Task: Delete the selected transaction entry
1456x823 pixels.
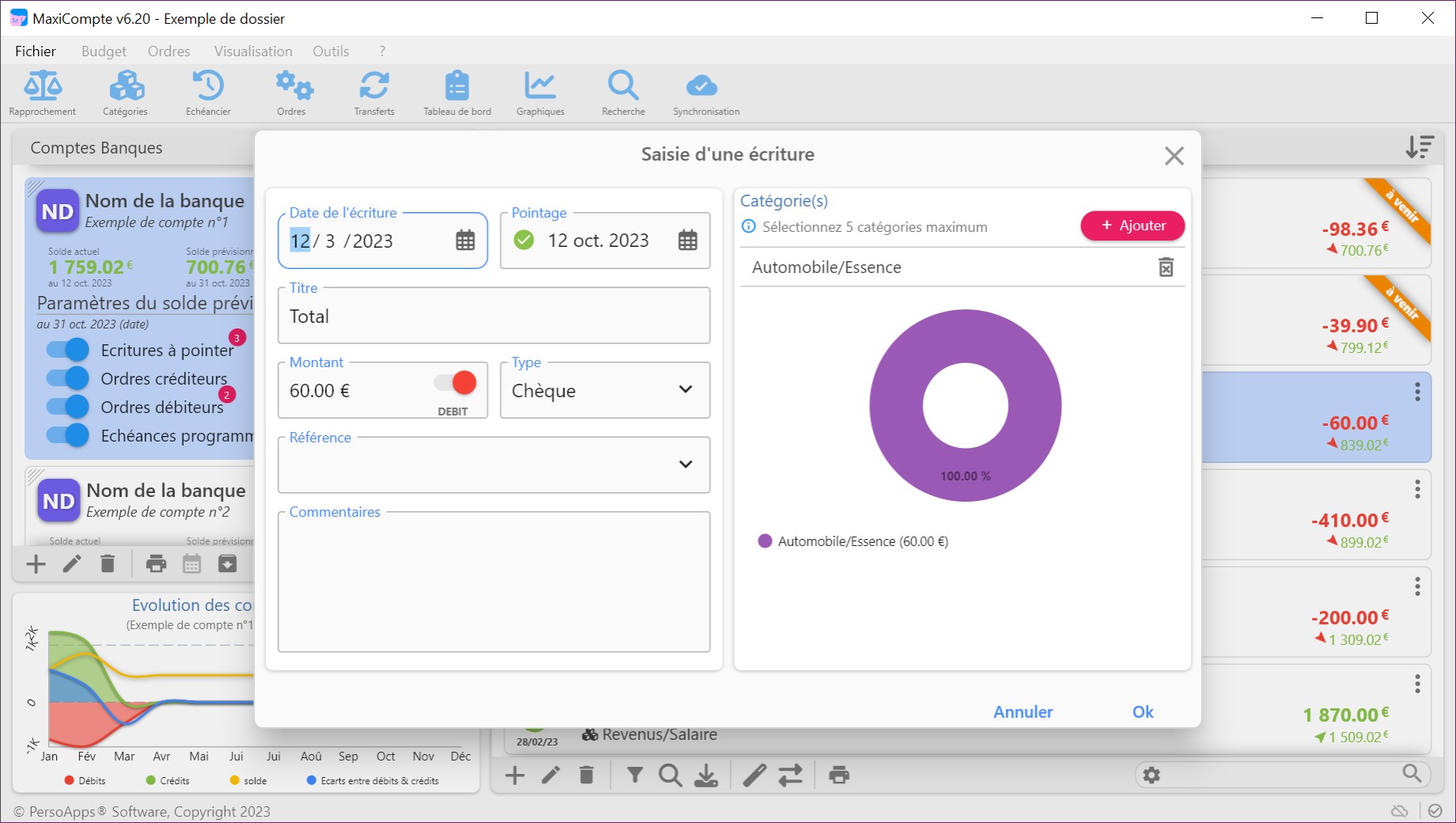Action: (586, 776)
